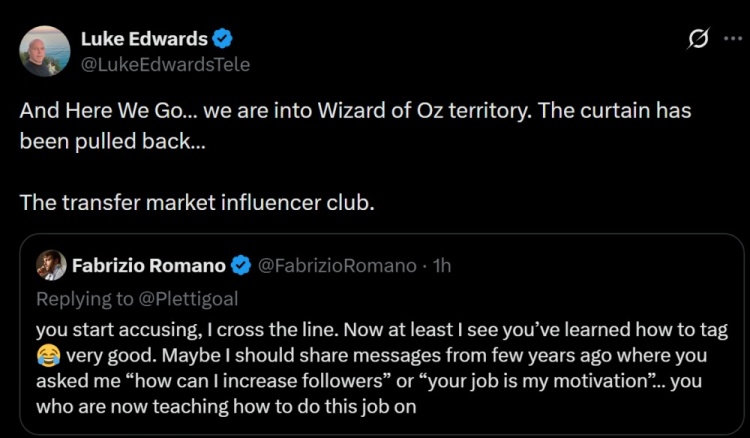Click Luke Edwards' blue verified badge
Image resolution: width=750 pixels, height=438 pixels.
(222, 39)
